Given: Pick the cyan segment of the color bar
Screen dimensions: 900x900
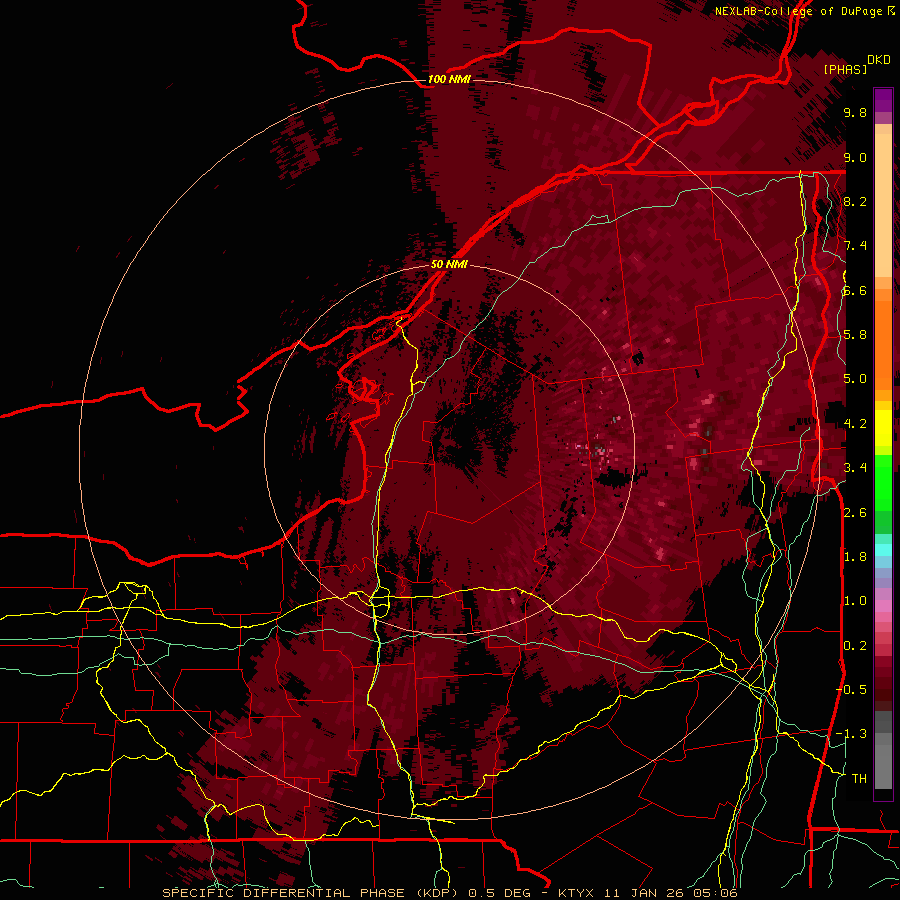Looking at the screenshot, I should click(x=883, y=549).
